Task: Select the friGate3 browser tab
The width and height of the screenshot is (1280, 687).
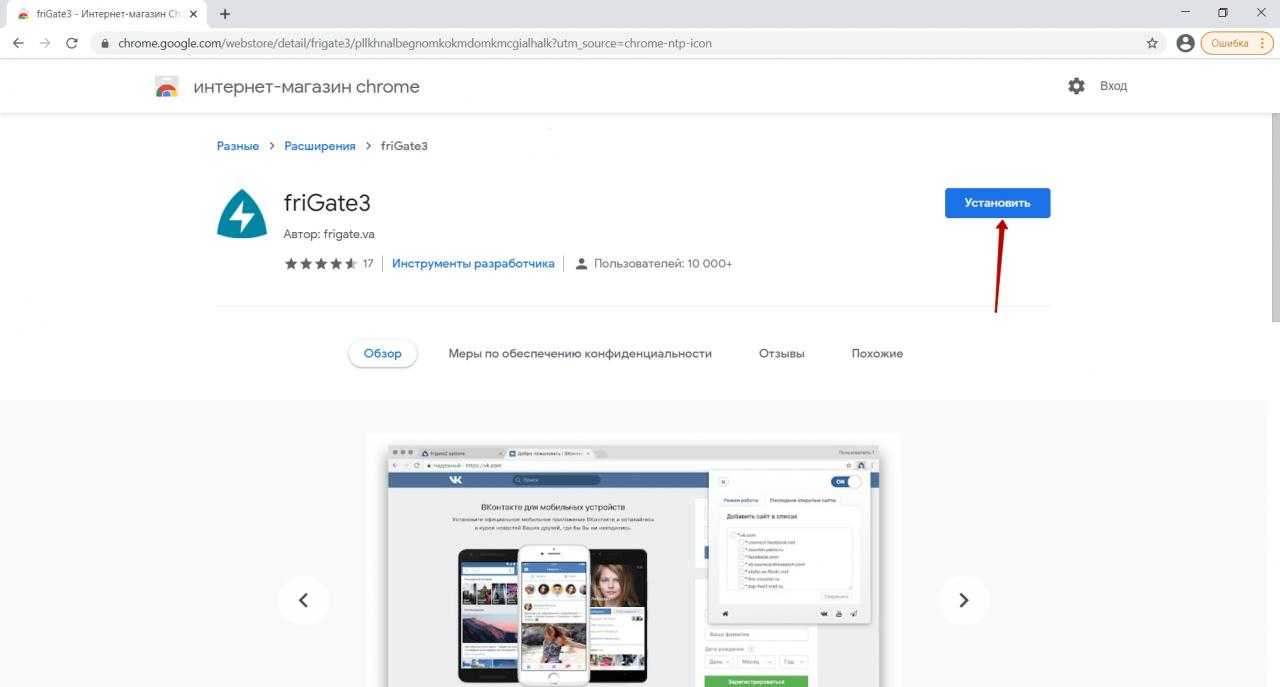Action: tap(106, 14)
